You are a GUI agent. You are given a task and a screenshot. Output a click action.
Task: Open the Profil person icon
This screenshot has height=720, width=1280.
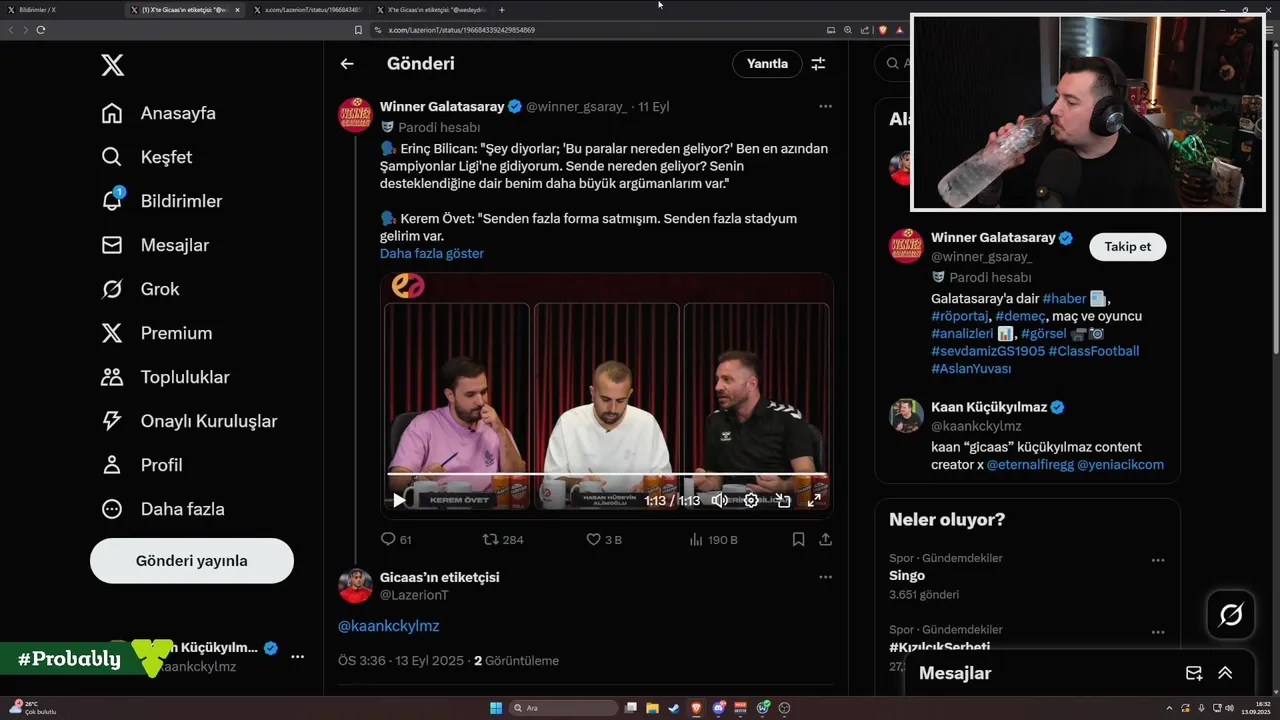[112, 465]
